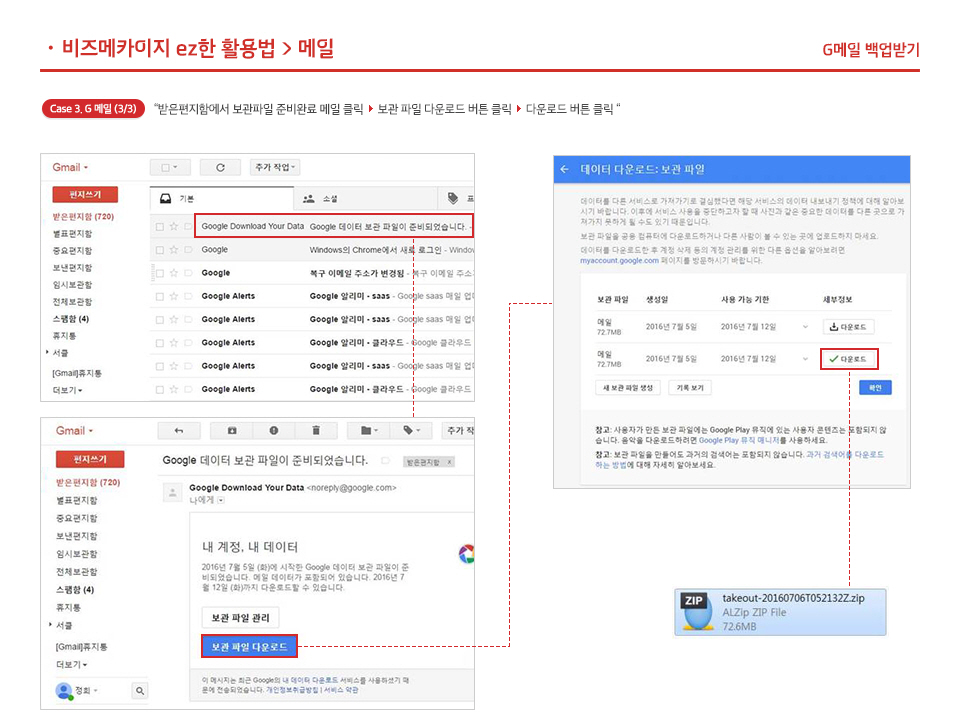The height and width of the screenshot is (720, 960).
Task: Expand 더보기 in upper Gmail sidebar
Action: coord(67,390)
